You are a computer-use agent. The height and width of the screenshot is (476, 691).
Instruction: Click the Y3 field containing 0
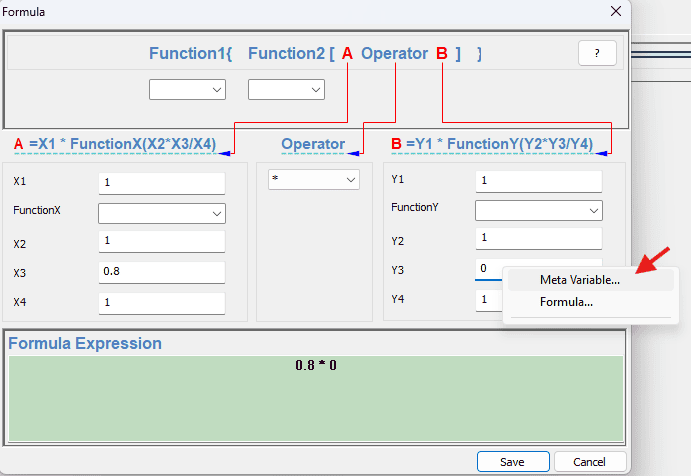pos(489,269)
